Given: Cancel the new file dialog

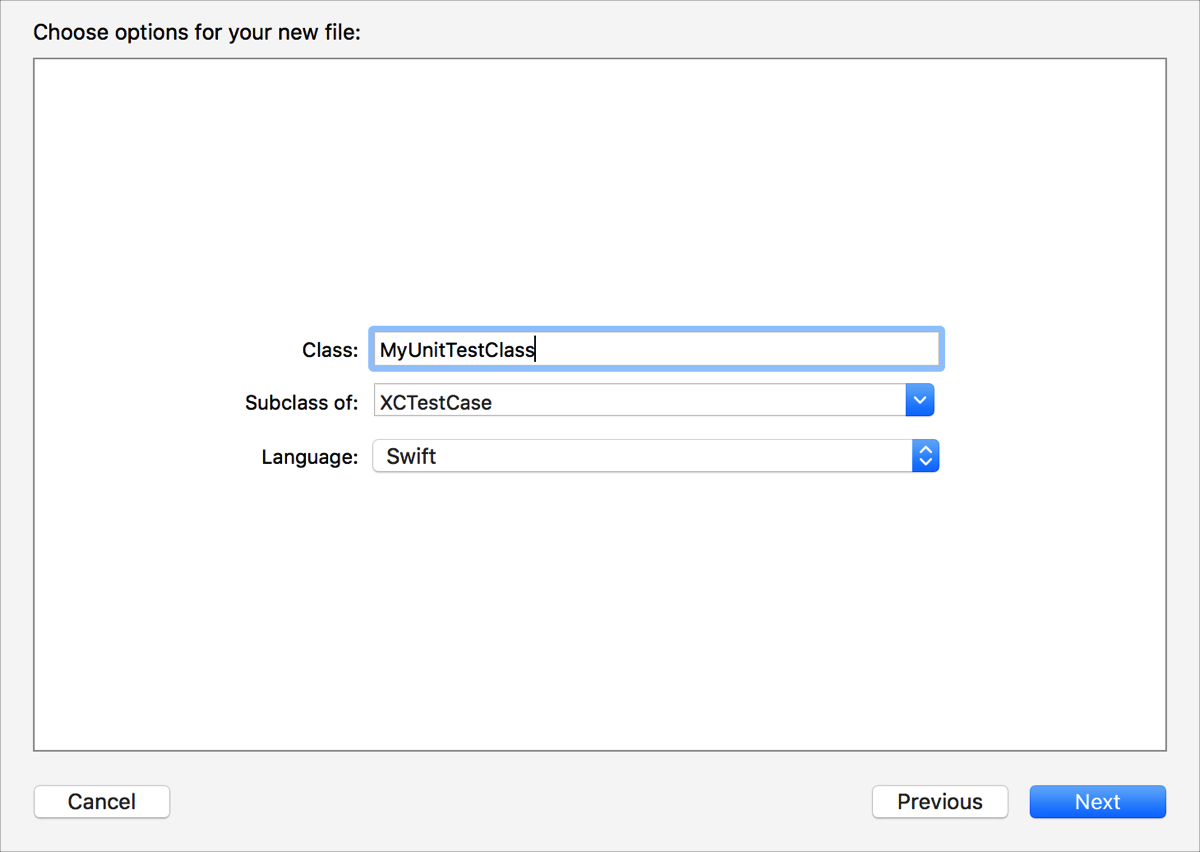Looking at the screenshot, I should (102, 802).
